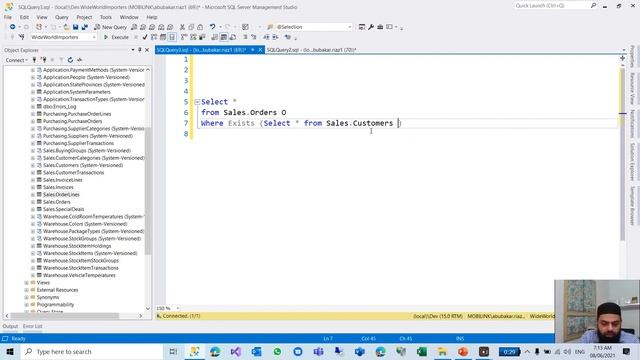Open the File menu

point(8,17)
